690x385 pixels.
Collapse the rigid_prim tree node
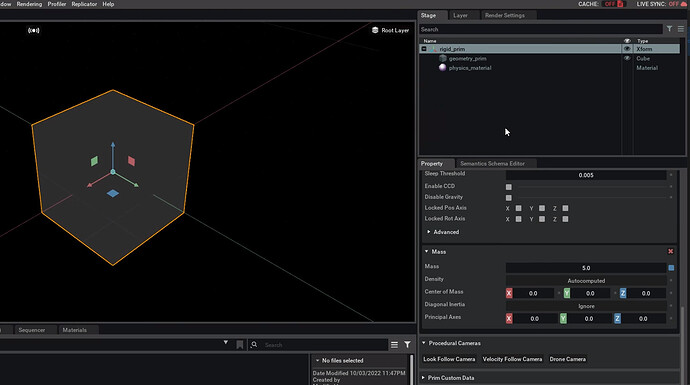click(x=424, y=49)
